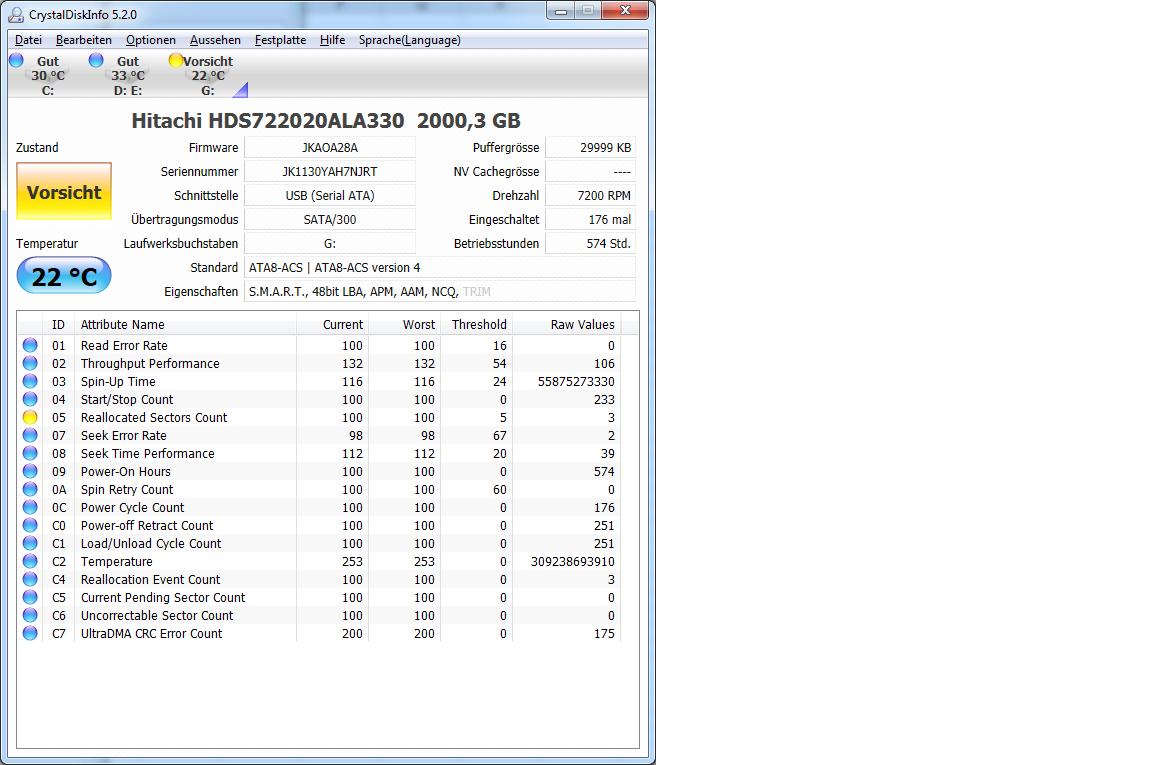Select the Reallocated Sectors Count row text
The height and width of the screenshot is (765, 1152).
click(x=154, y=417)
